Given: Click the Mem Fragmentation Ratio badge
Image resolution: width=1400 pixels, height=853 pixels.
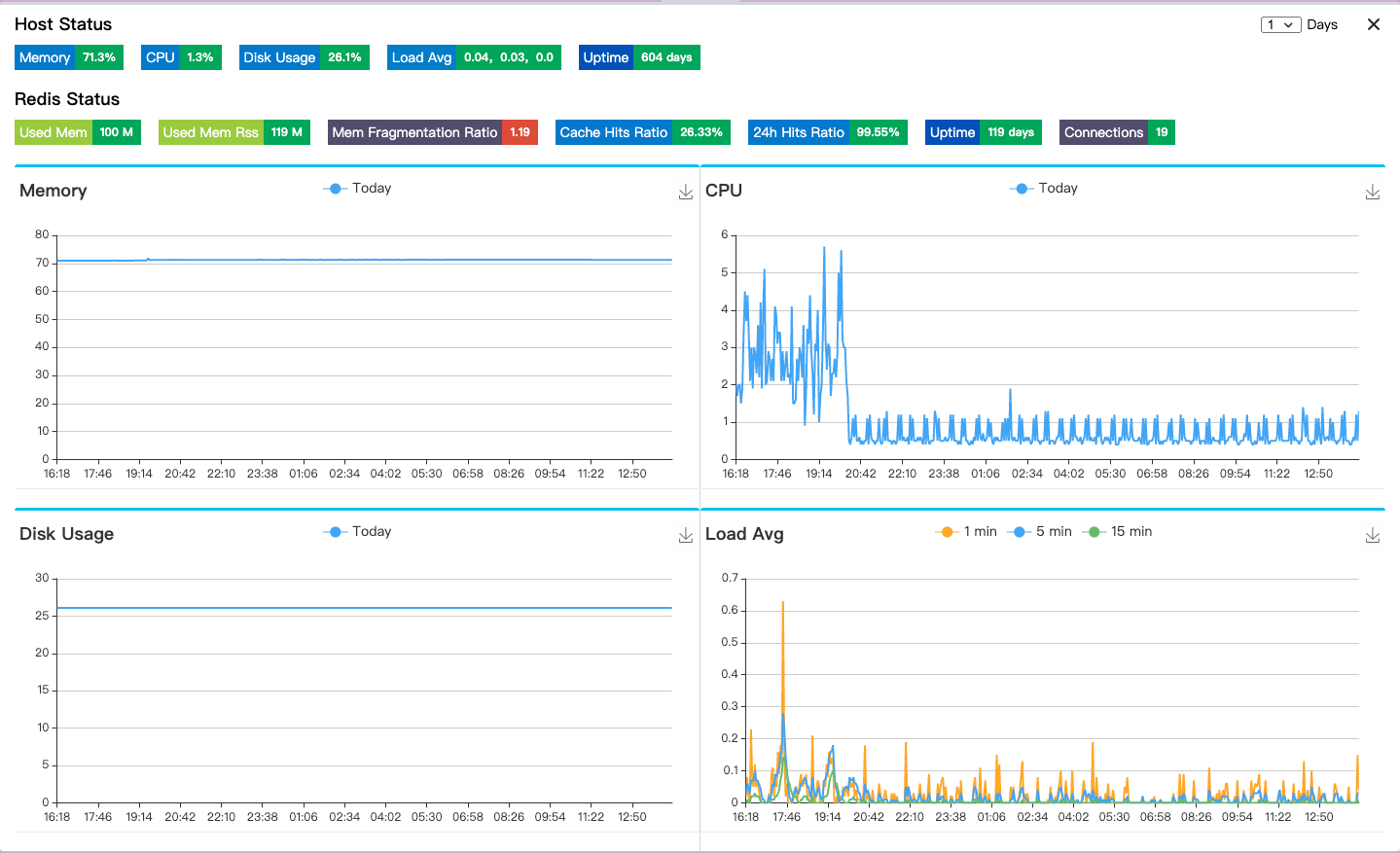Looking at the screenshot, I should tap(433, 132).
